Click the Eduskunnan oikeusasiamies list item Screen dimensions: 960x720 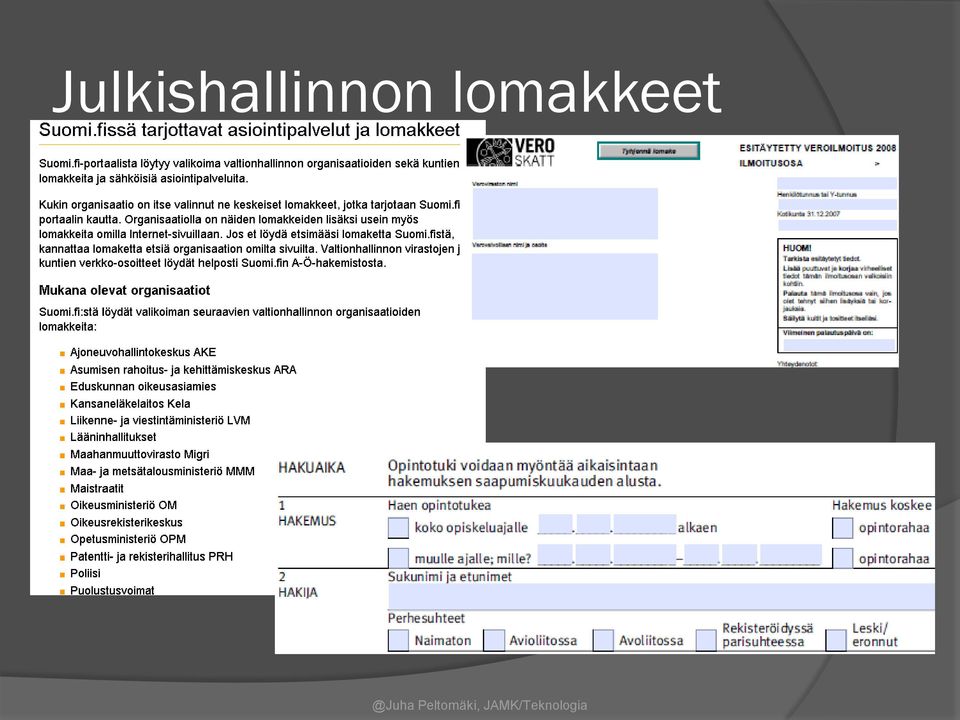coord(143,386)
